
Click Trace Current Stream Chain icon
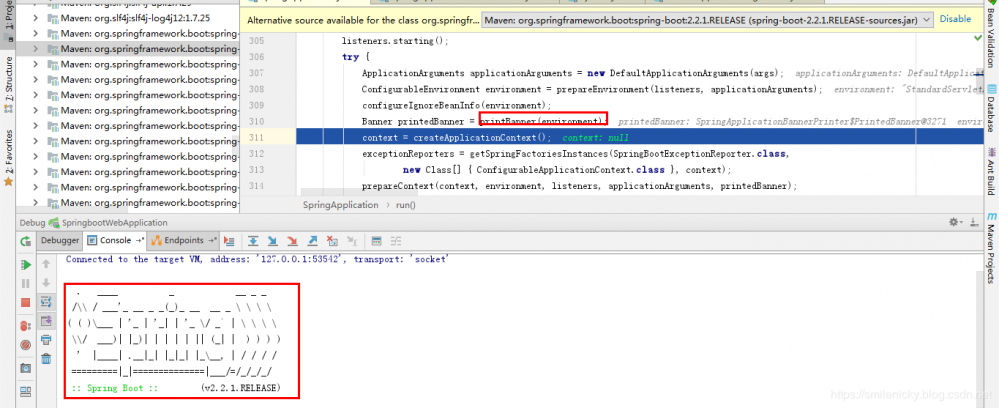click(396, 241)
